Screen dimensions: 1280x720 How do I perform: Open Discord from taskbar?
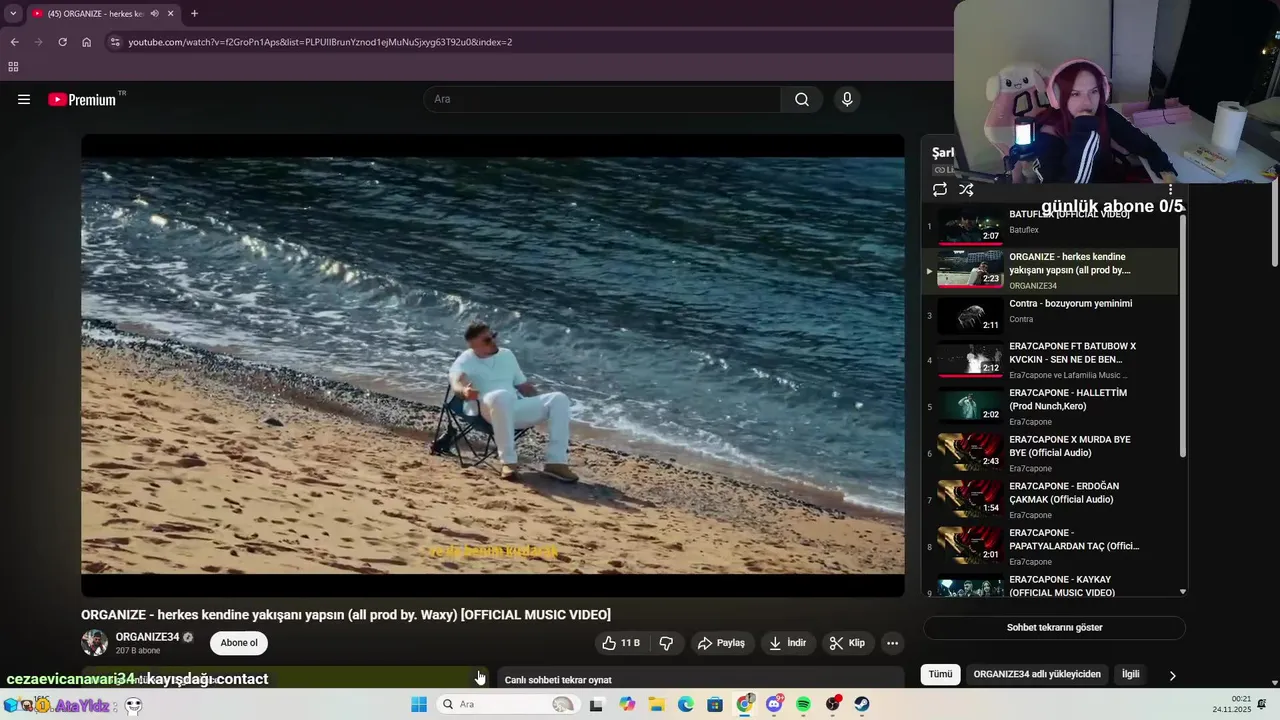click(x=774, y=704)
